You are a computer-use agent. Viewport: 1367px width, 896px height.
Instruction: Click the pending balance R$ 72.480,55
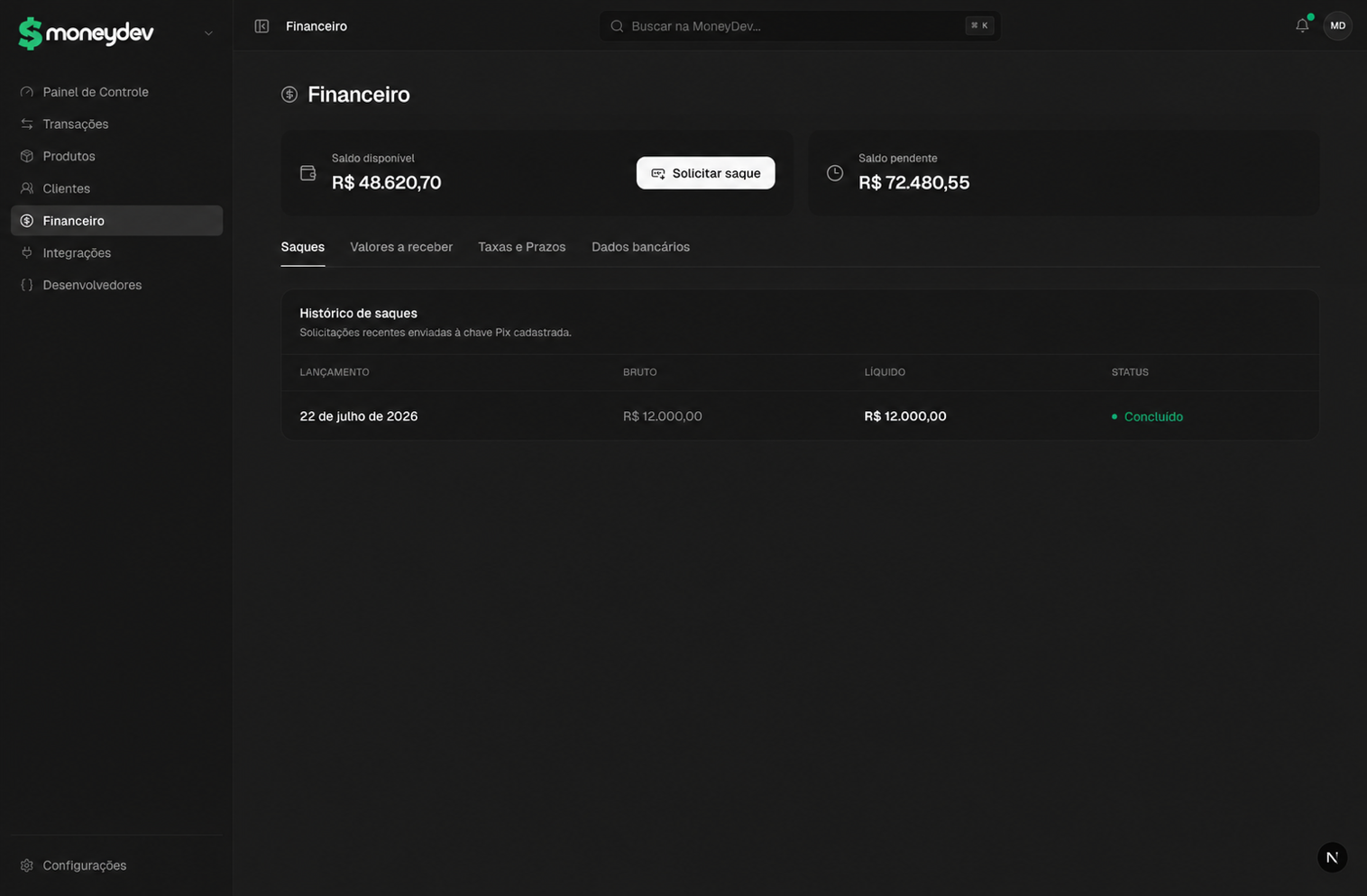point(913,183)
